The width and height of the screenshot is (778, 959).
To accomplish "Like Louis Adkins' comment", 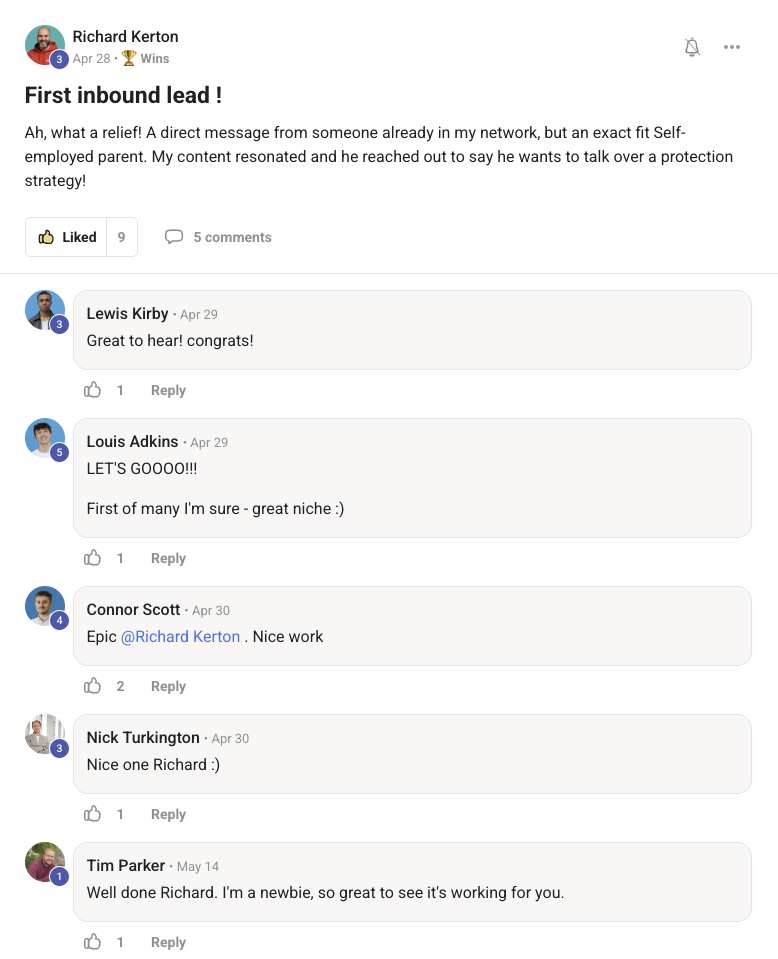I will click(92, 558).
